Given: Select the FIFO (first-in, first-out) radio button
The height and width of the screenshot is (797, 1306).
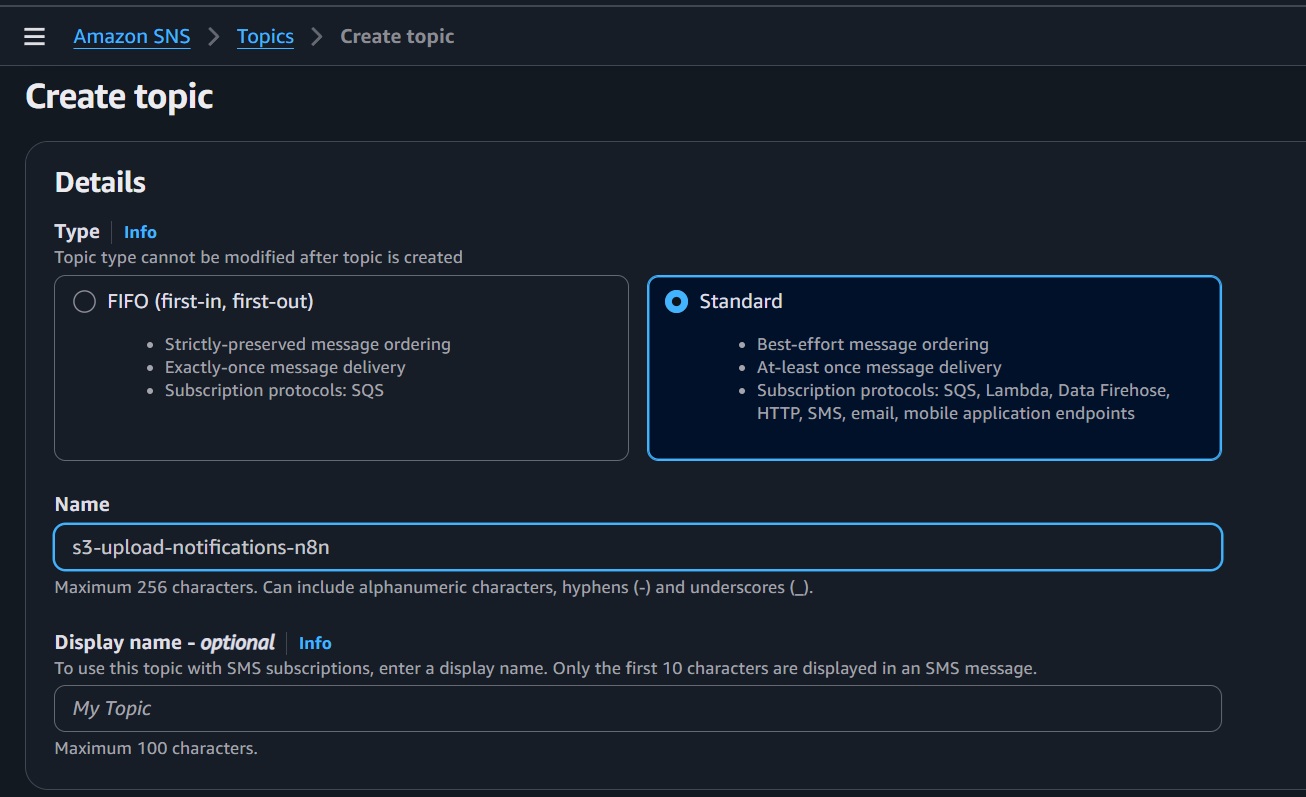Looking at the screenshot, I should pyautogui.click(x=85, y=302).
